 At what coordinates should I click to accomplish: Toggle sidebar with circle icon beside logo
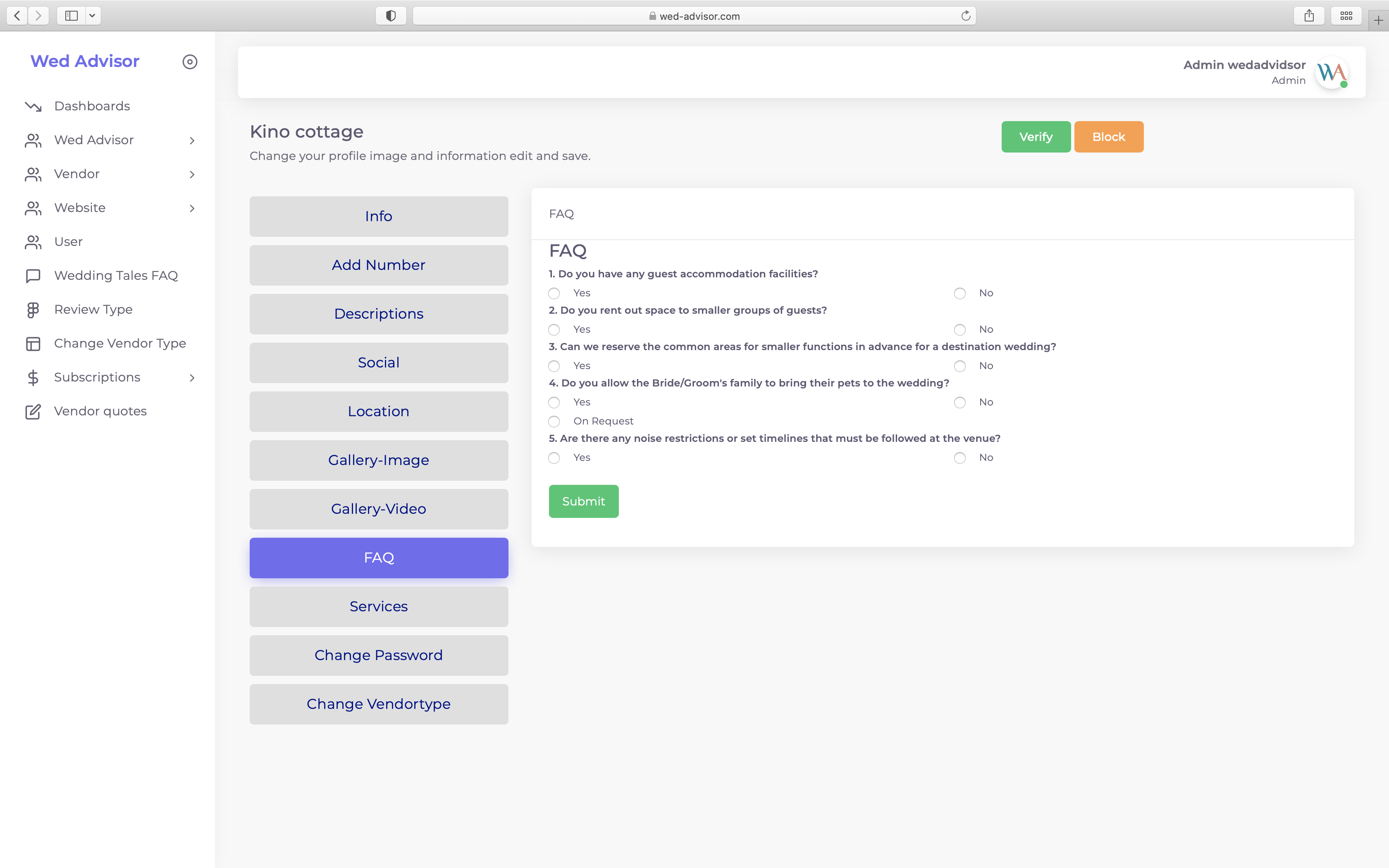pyautogui.click(x=190, y=62)
